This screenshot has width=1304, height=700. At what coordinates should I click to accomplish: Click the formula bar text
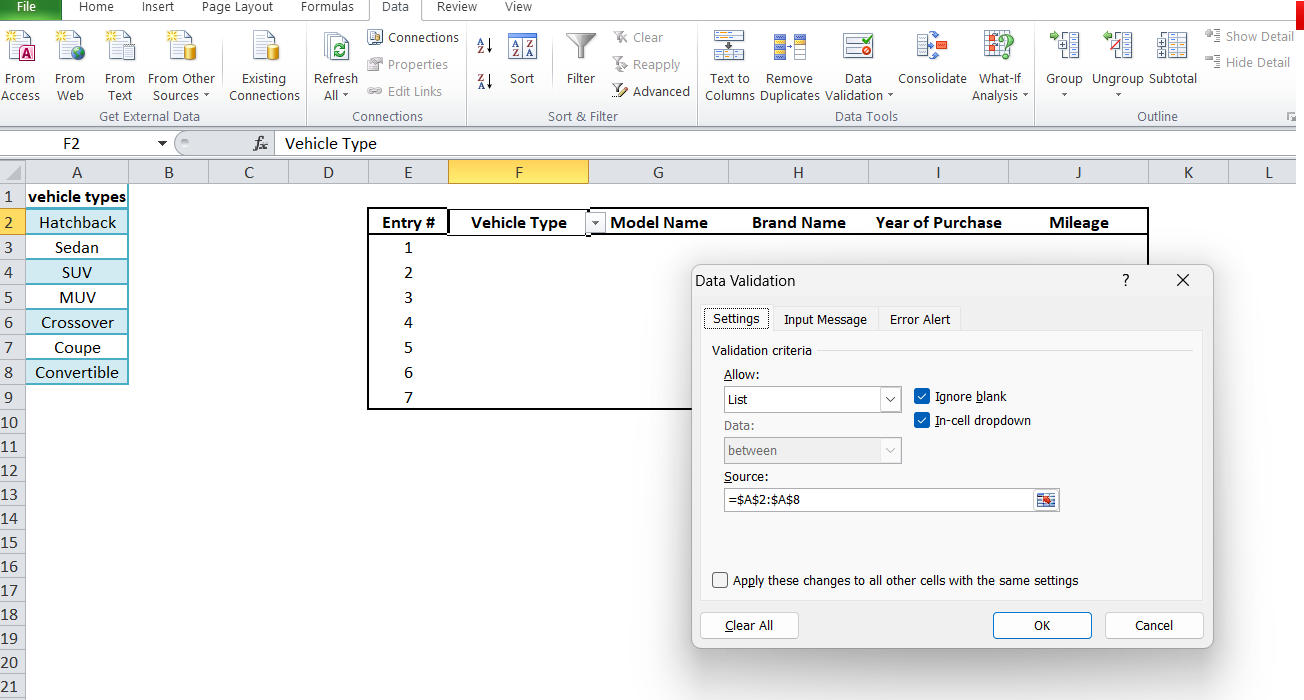(x=330, y=143)
